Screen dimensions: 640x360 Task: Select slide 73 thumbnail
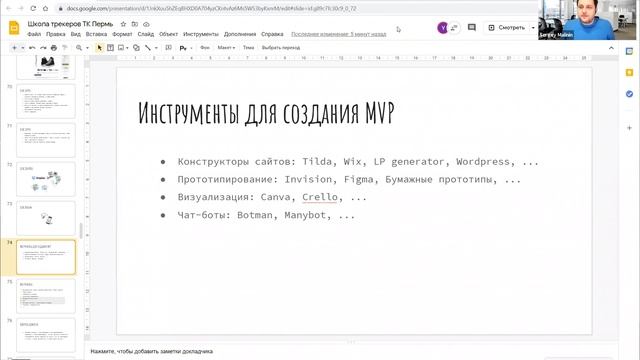point(46,218)
